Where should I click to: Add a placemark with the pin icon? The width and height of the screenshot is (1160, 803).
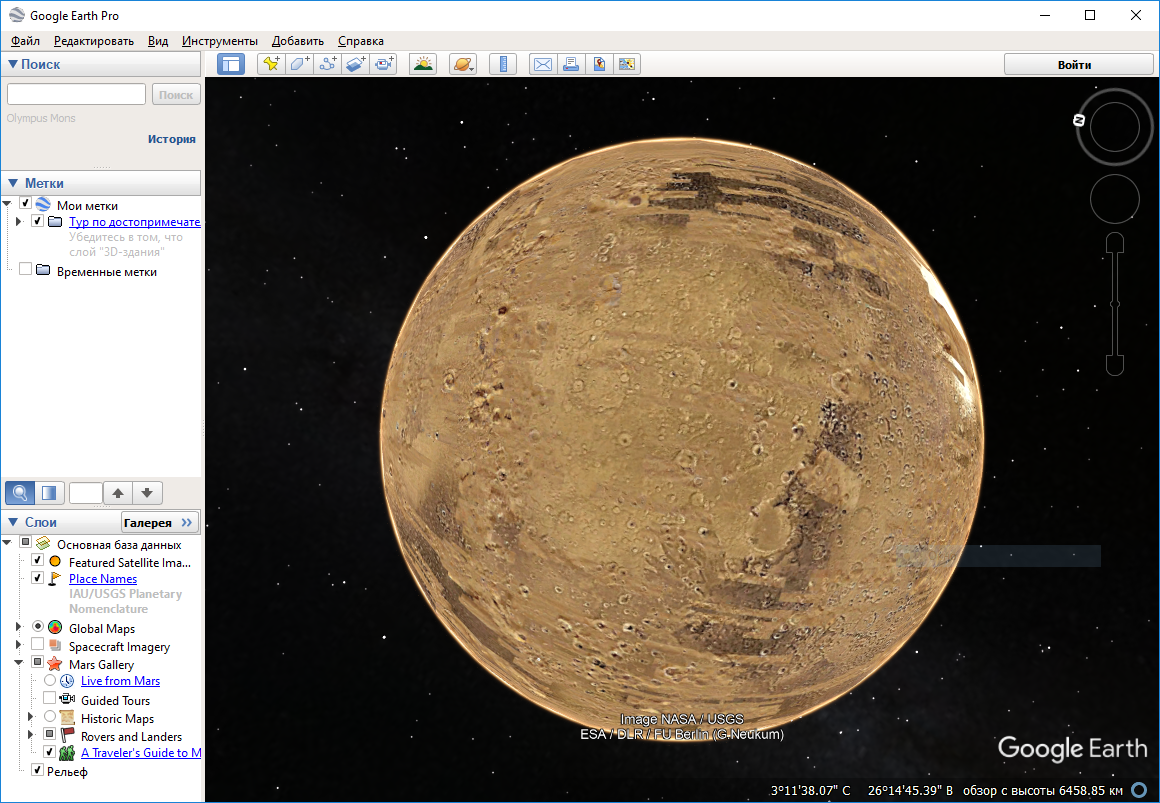tap(272, 64)
